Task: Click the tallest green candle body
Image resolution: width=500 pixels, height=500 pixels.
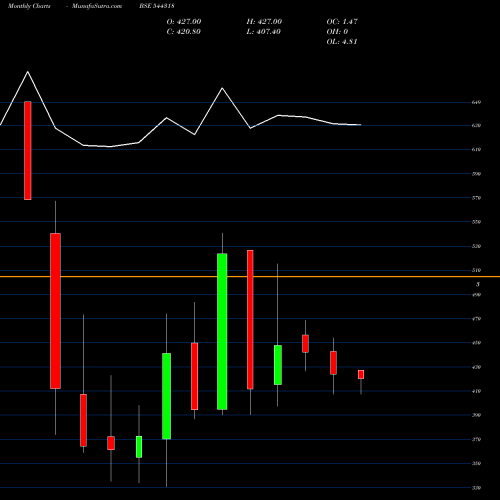Action: (x=222, y=332)
